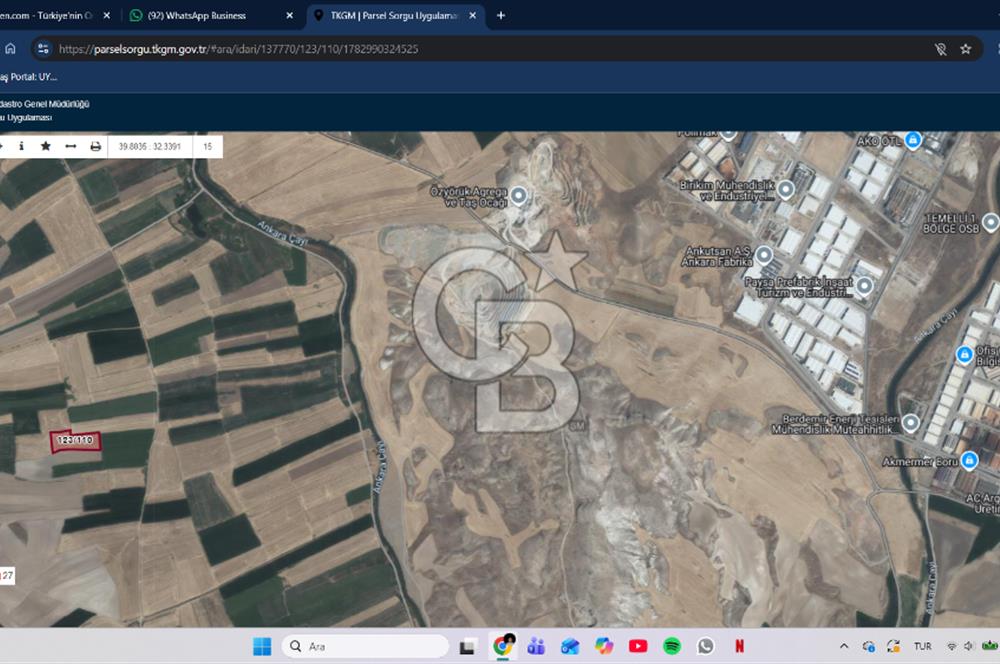Select the TKGM Parsel Sorgu tab

click(x=393, y=15)
